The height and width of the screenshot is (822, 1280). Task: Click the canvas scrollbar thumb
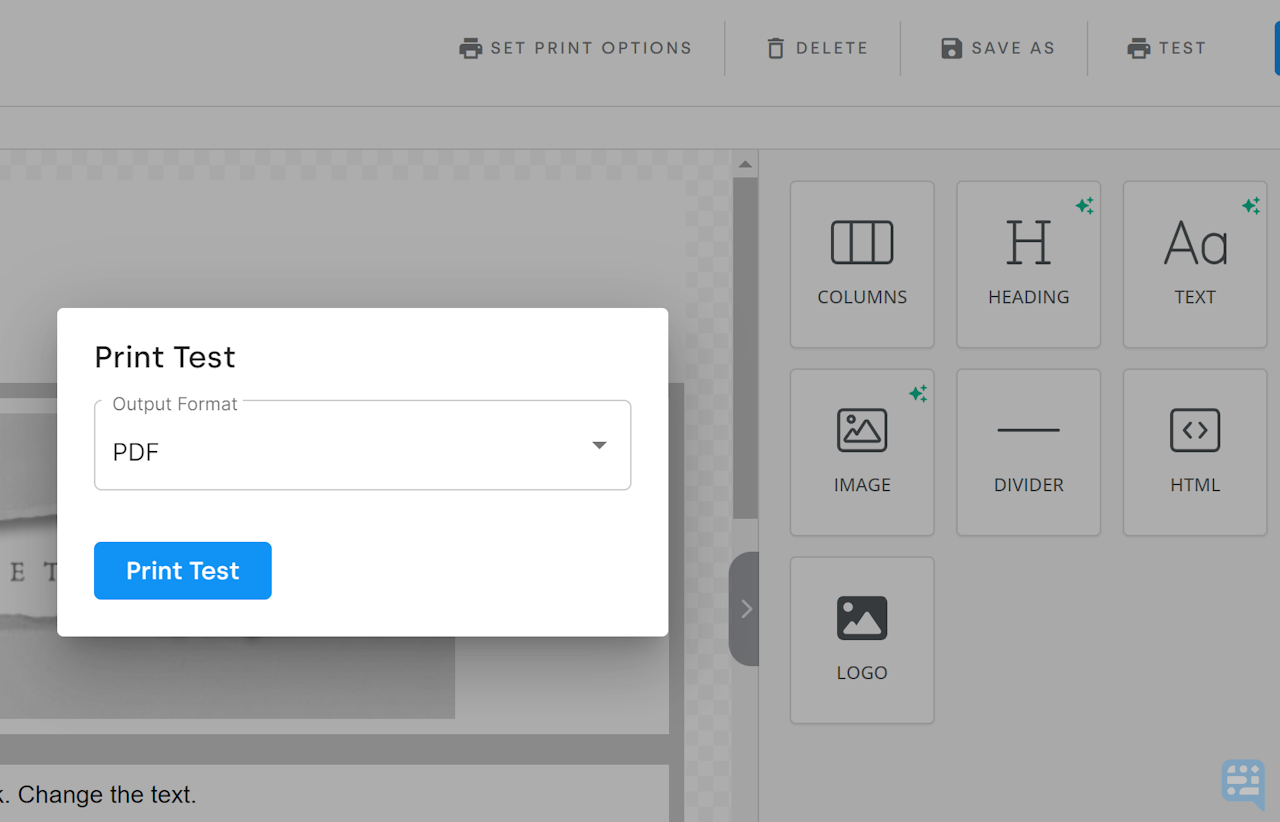tap(744, 350)
